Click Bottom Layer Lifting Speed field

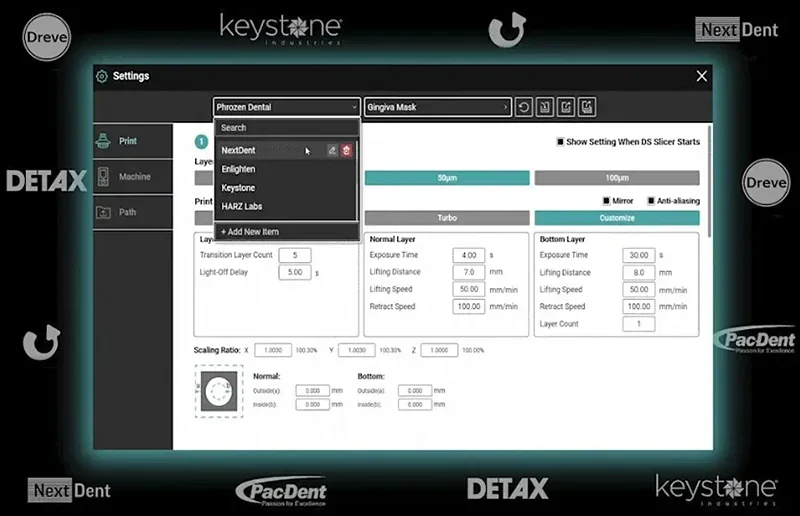[x=639, y=289]
